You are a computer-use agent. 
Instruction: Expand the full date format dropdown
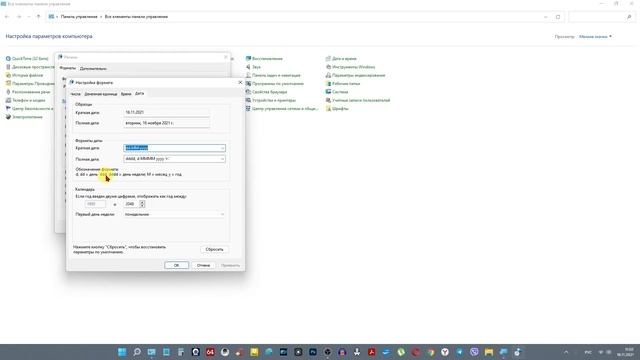(222, 159)
